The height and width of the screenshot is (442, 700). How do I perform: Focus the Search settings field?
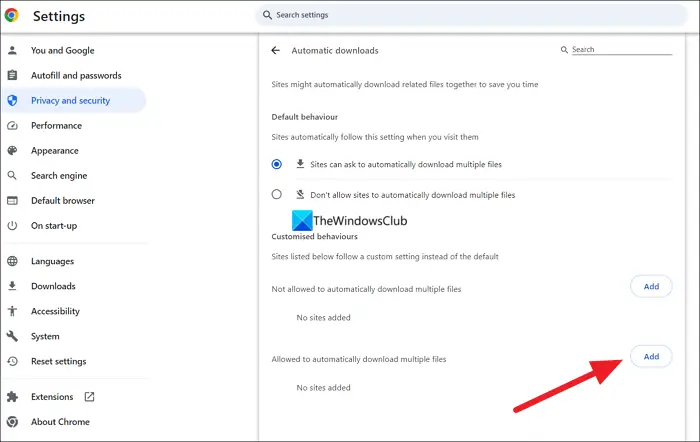[x=471, y=15]
